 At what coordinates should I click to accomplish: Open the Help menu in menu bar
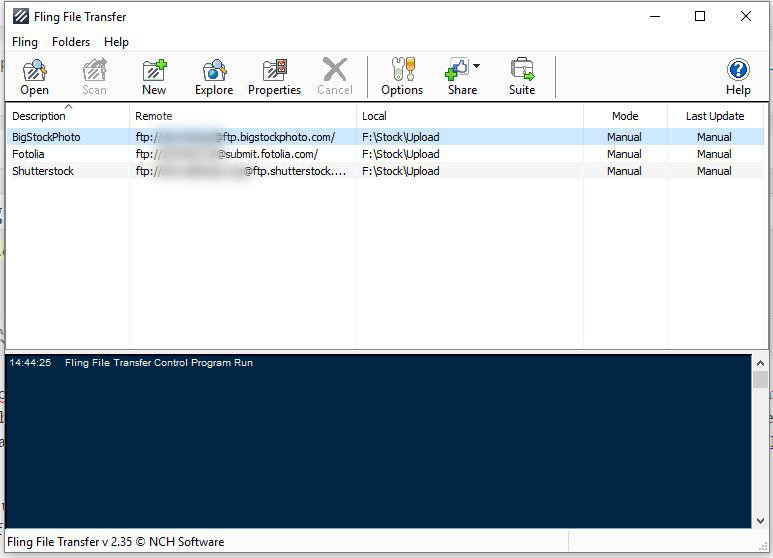pyautogui.click(x=116, y=42)
